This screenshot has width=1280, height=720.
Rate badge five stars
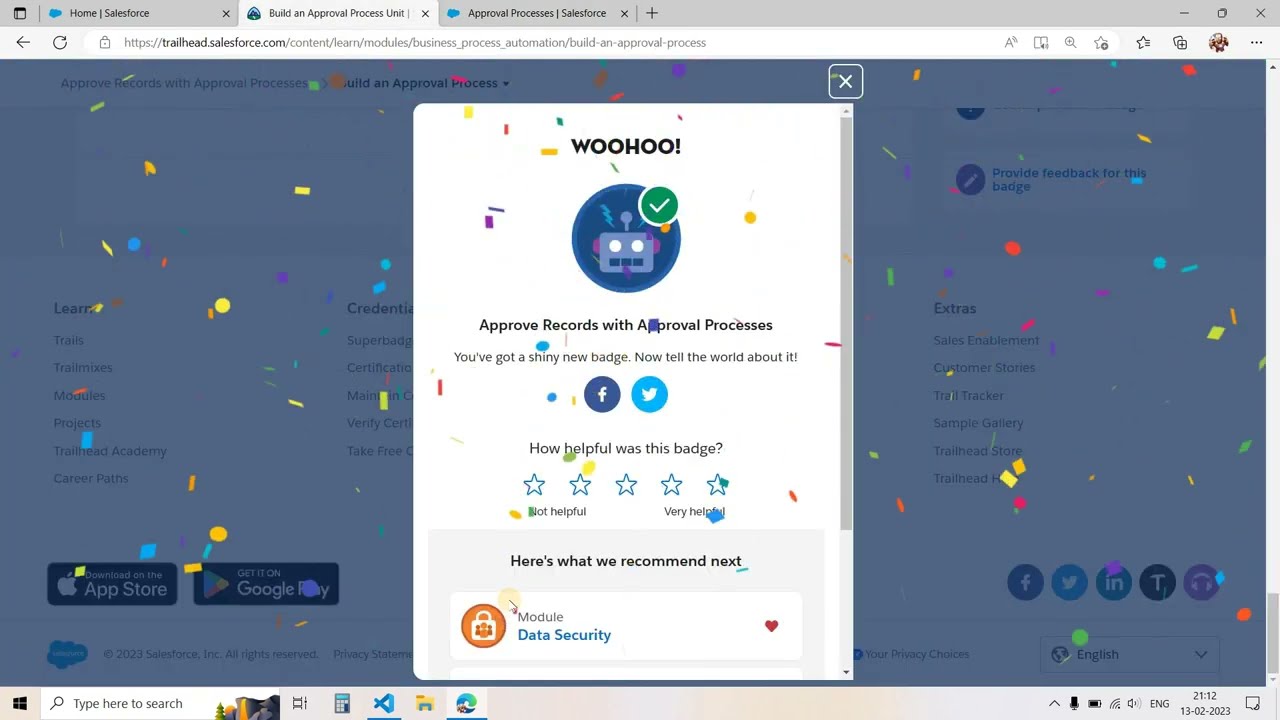[x=717, y=485]
